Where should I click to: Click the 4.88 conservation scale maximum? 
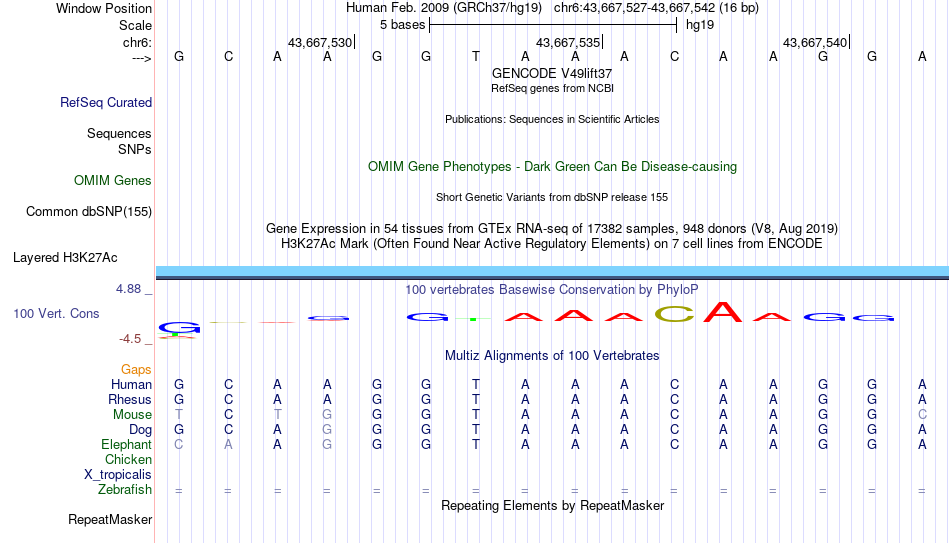pyautogui.click(x=128, y=289)
